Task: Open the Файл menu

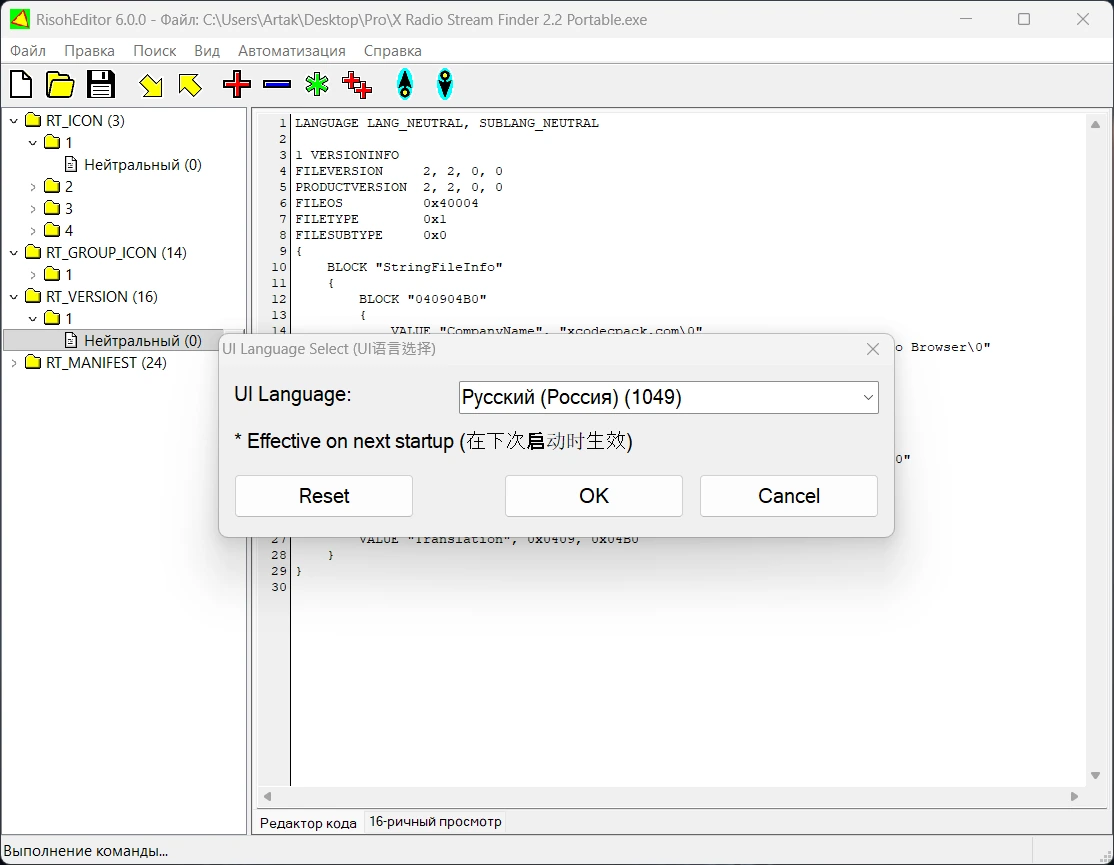Action: point(28,51)
